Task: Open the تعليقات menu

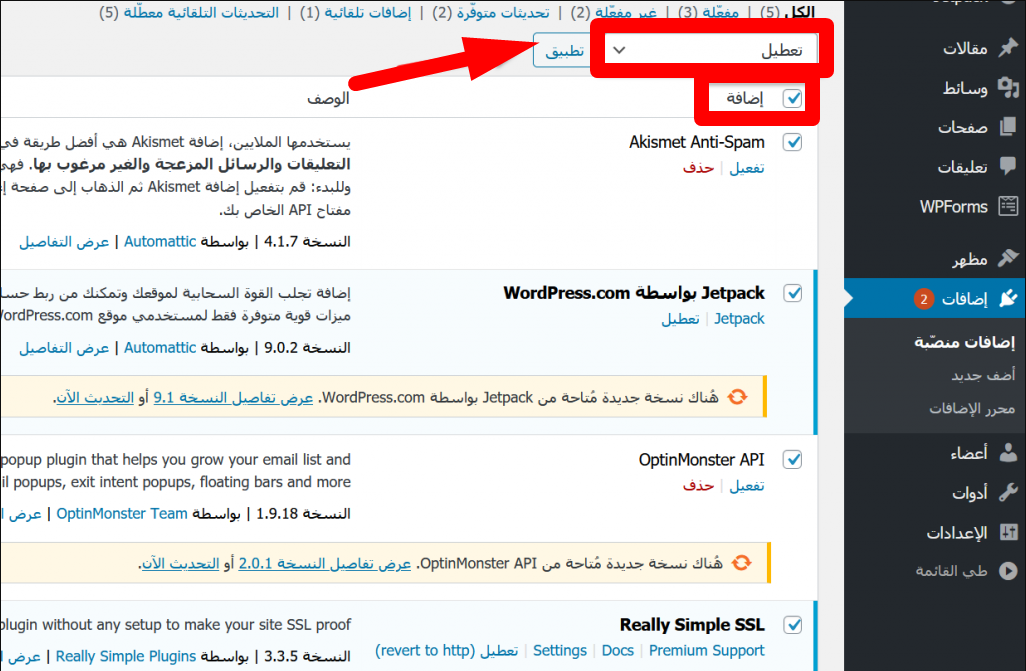Action: coord(962,167)
